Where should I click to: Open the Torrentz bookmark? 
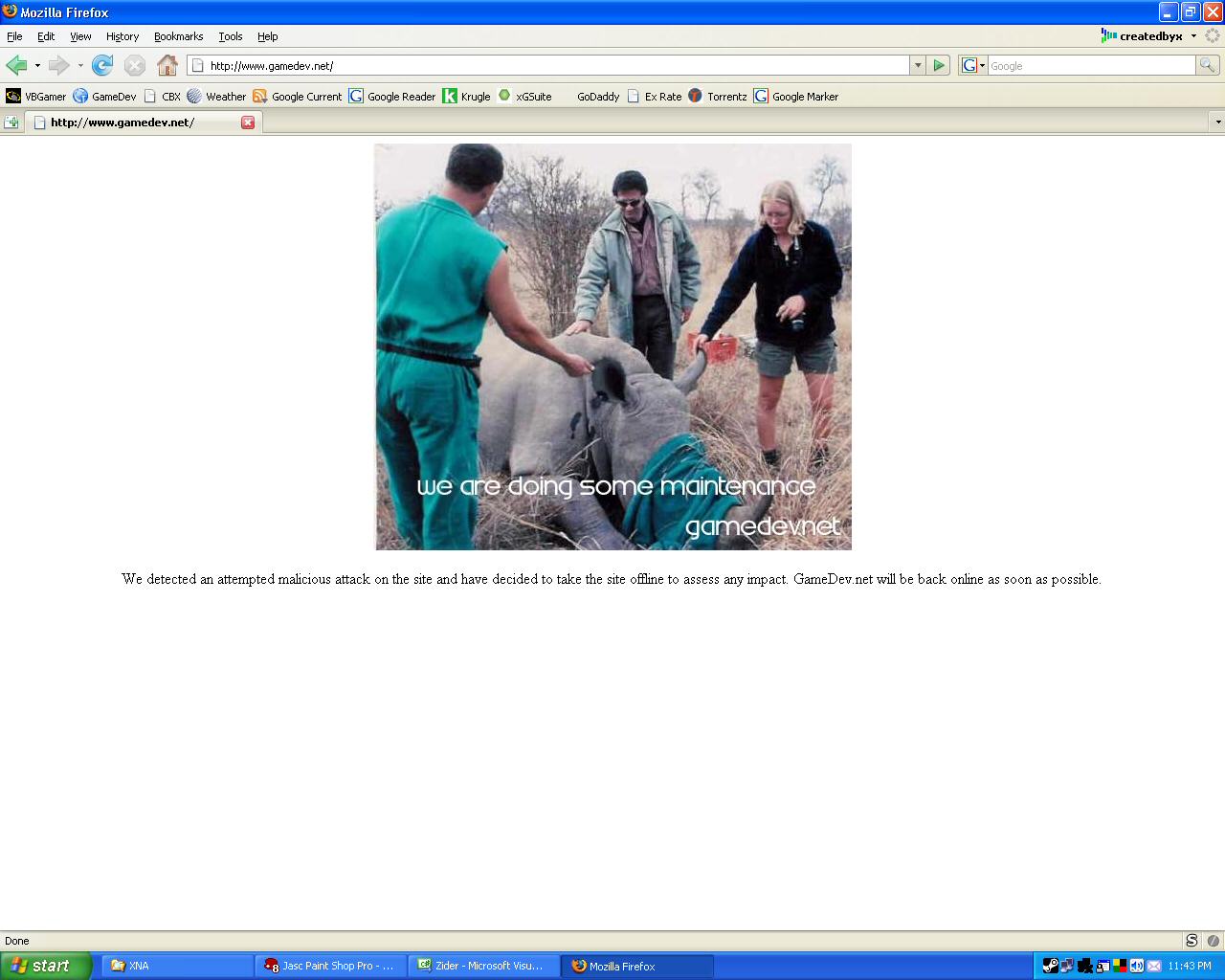coord(718,96)
